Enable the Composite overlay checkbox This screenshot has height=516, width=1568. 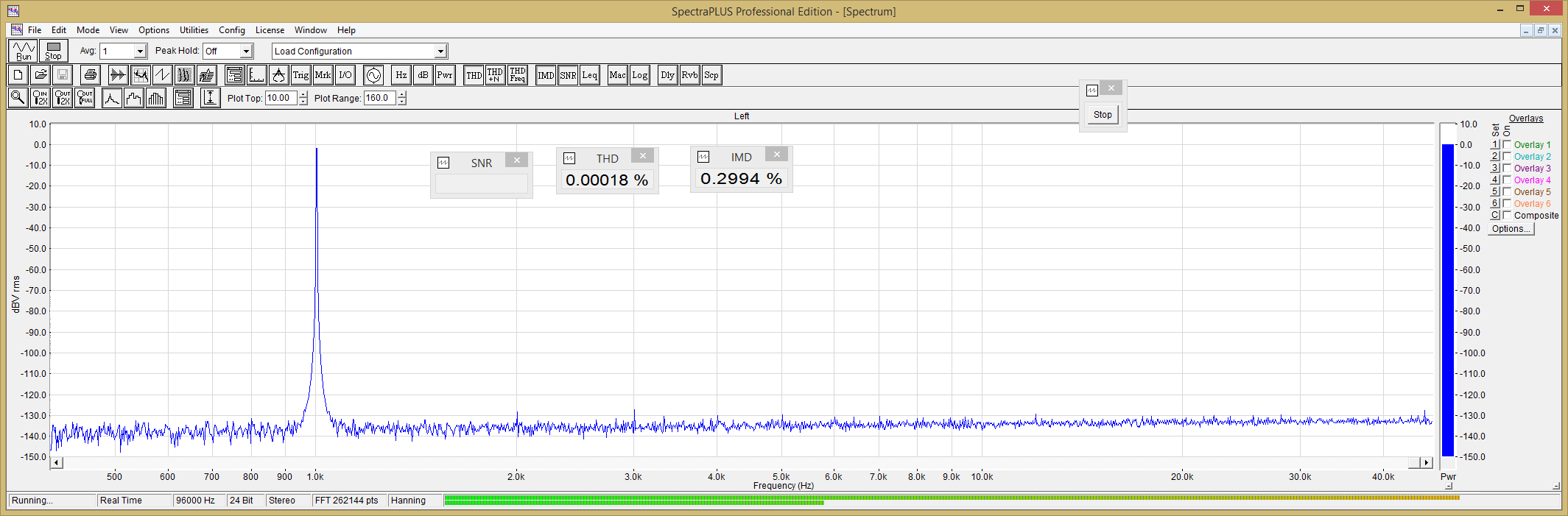point(1507,216)
